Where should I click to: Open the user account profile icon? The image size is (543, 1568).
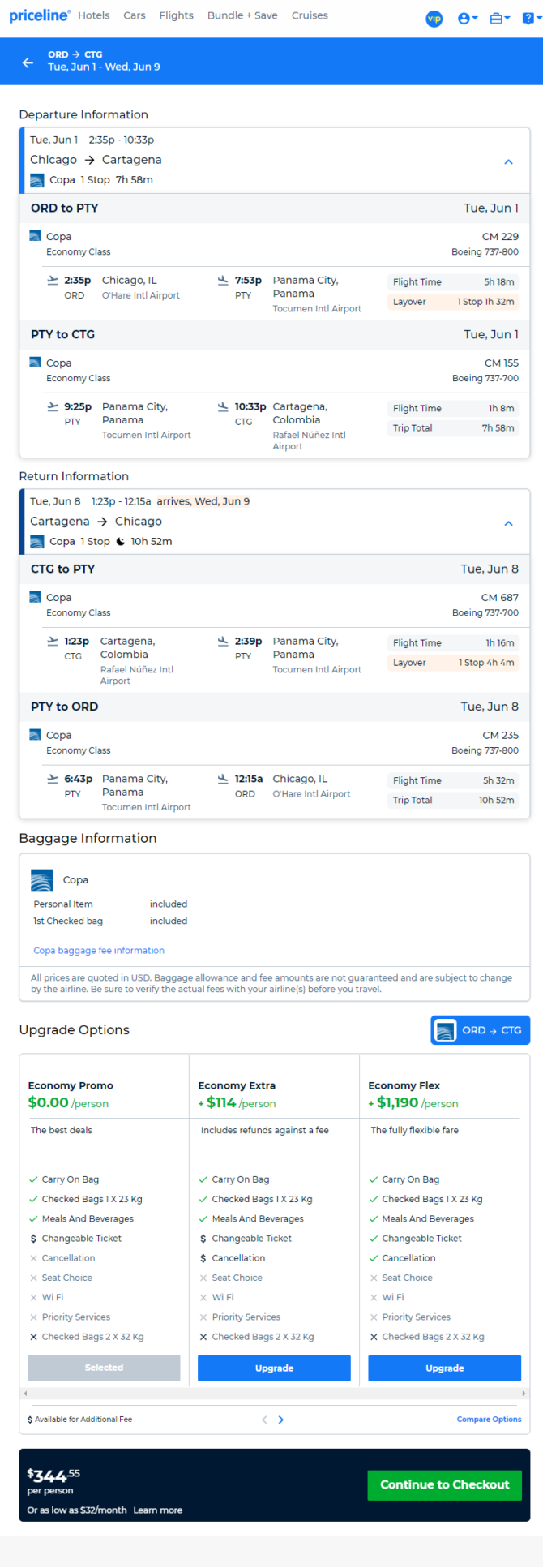[x=468, y=18]
